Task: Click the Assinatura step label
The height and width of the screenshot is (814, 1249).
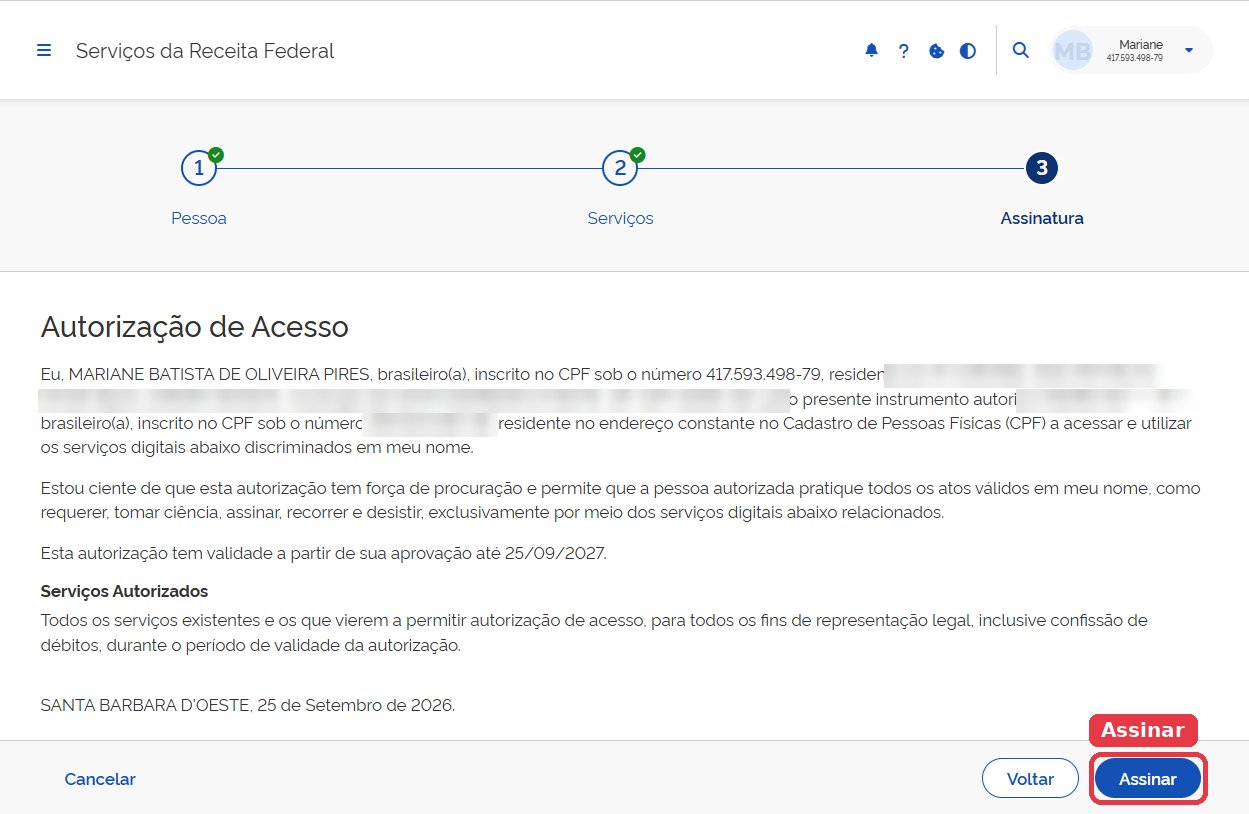Action: pos(1042,218)
